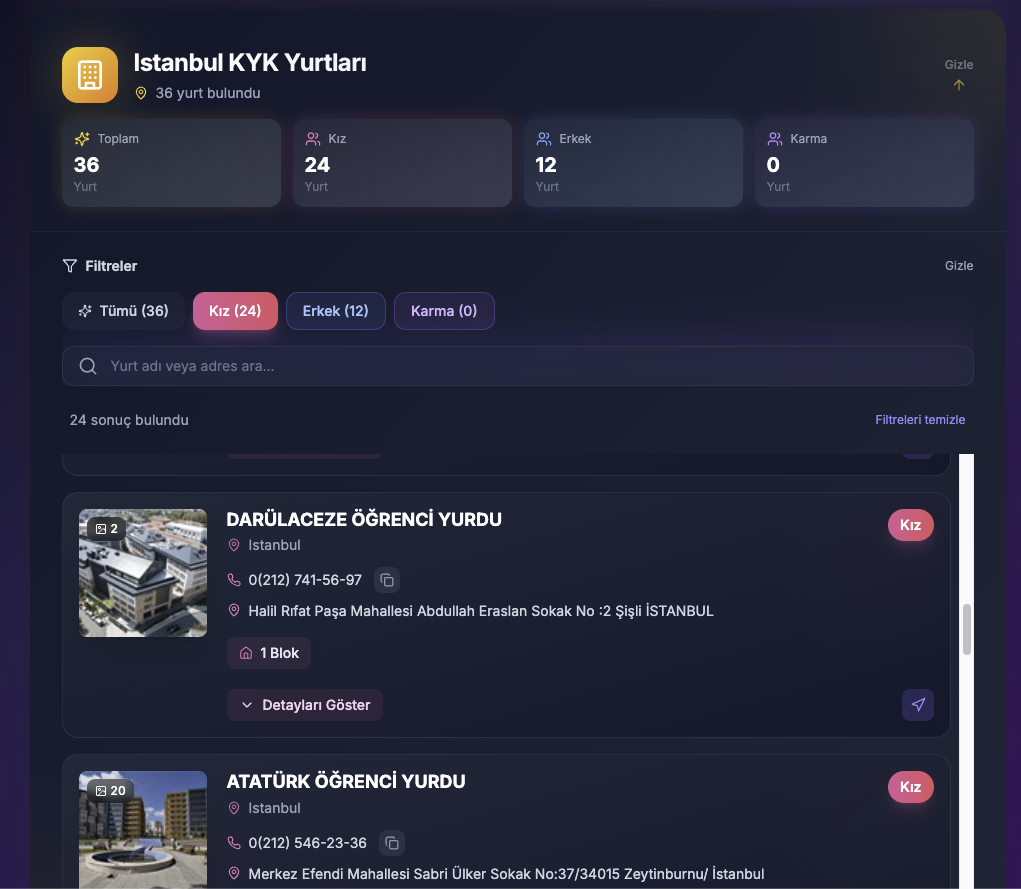Click the Karma users icon in stats
Viewport: 1021px width, 889px height.
(775, 139)
